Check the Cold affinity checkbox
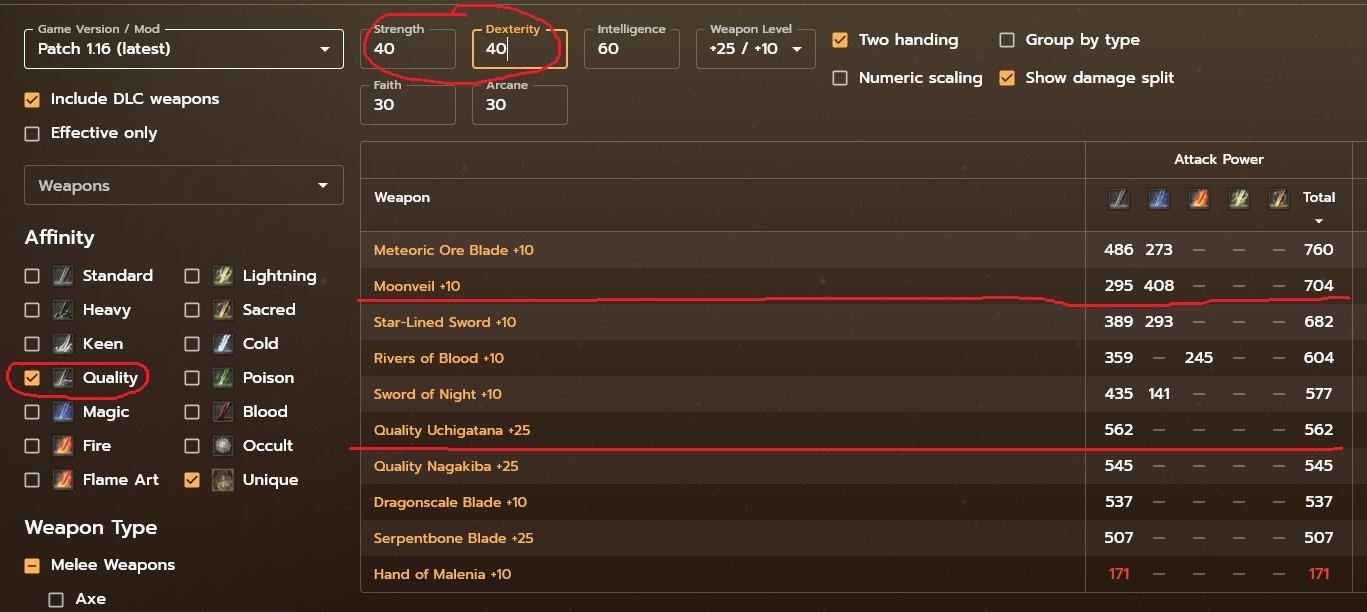 192,344
